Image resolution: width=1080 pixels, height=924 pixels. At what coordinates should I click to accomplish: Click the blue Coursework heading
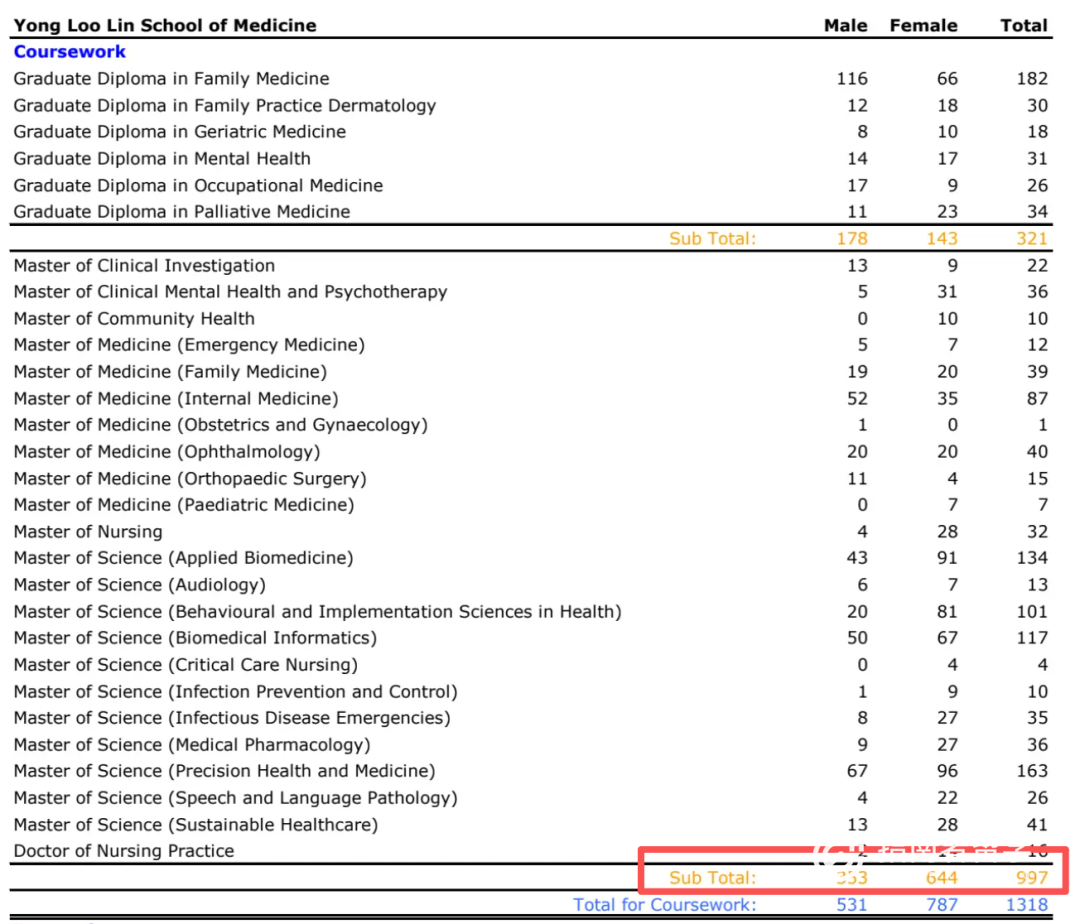pyautogui.click(x=70, y=52)
